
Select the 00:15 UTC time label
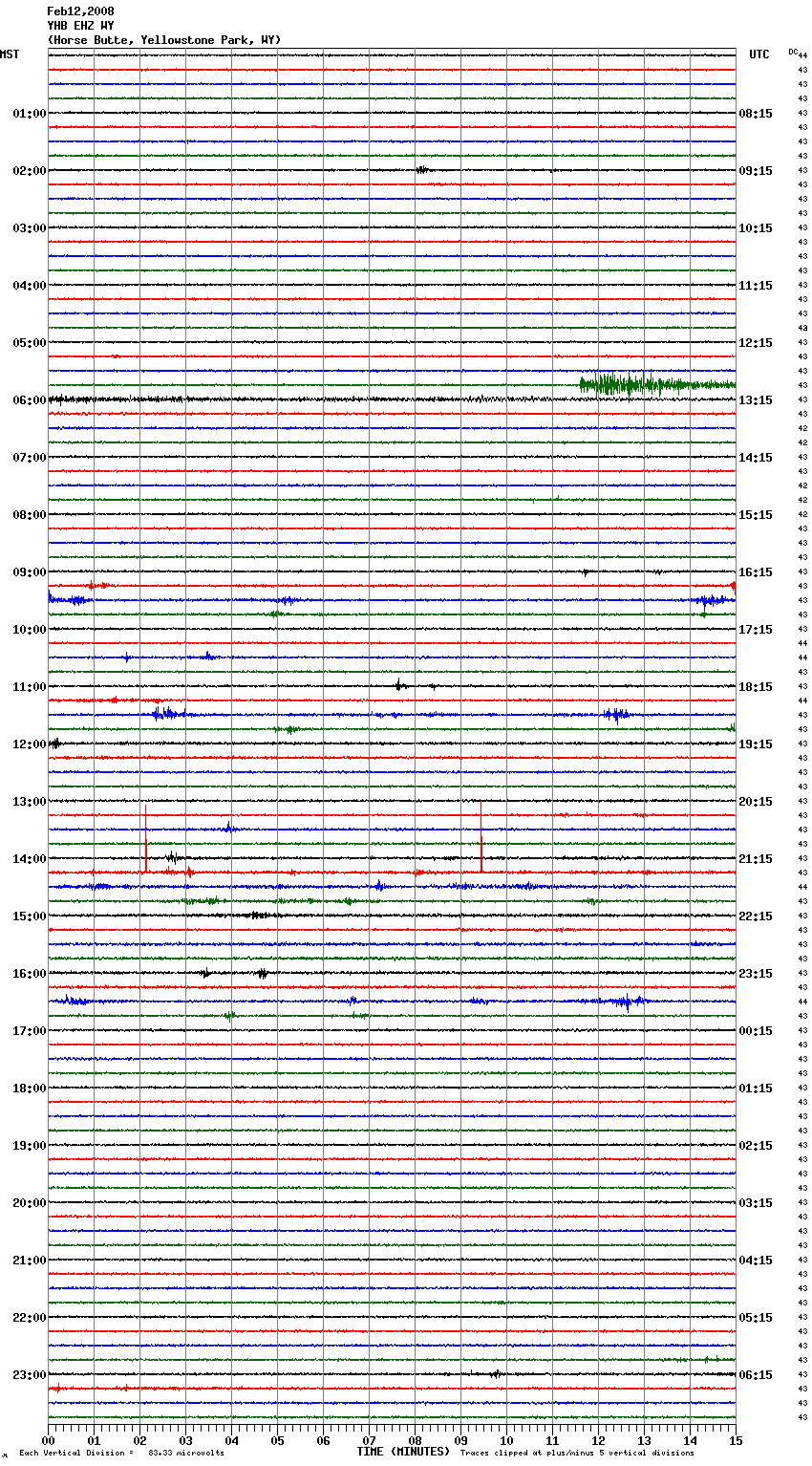click(756, 1031)
